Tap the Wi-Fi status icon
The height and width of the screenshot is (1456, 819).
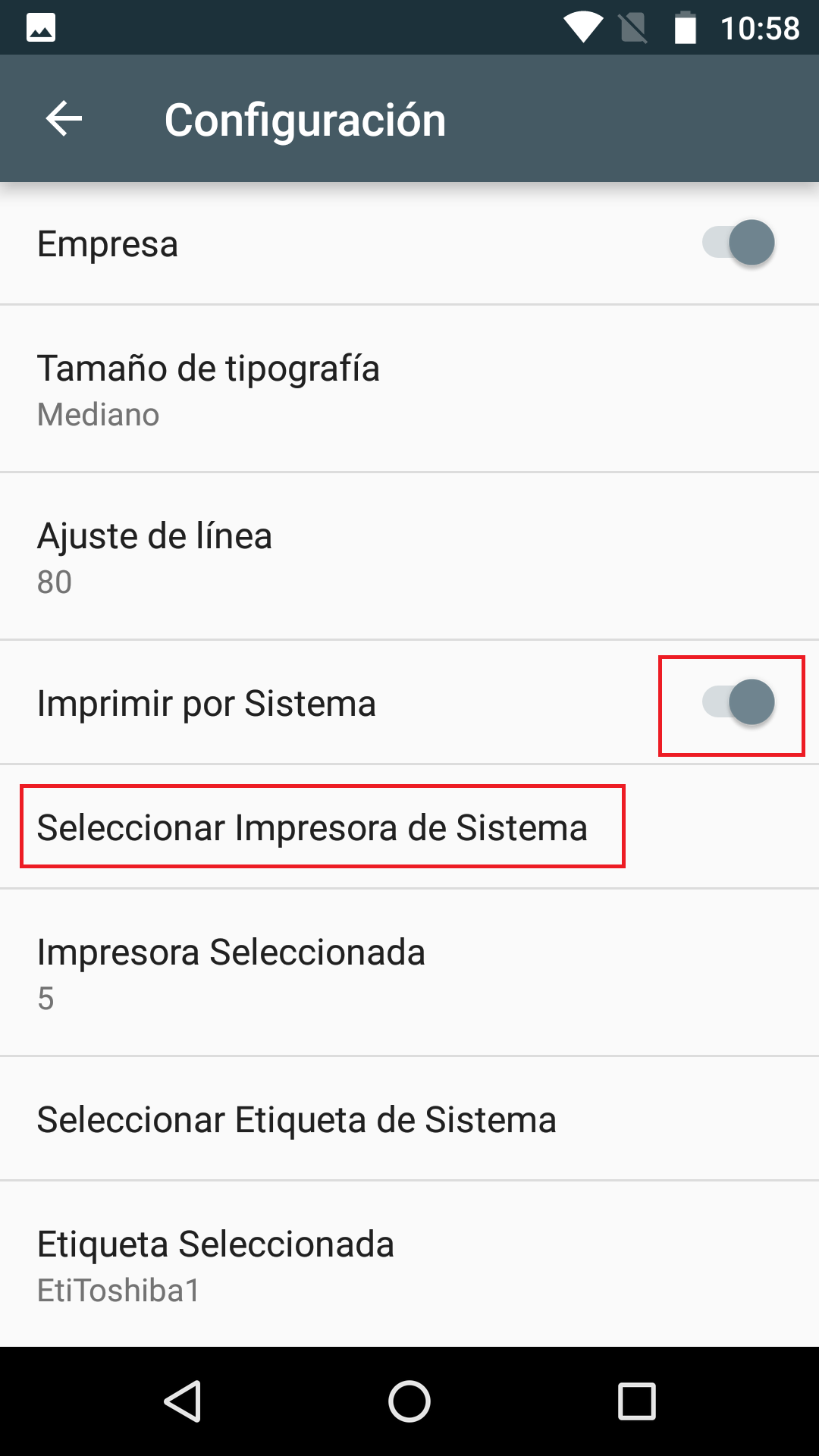tap(582, 28)
